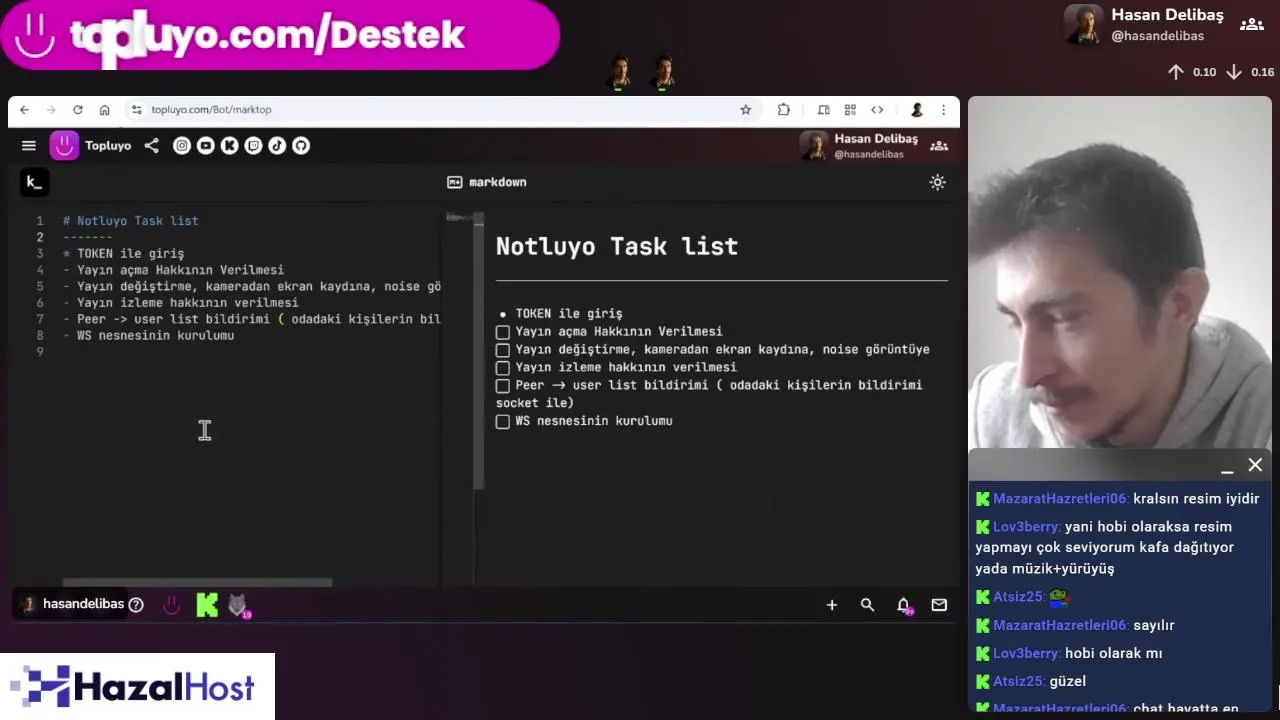The width and height of the screenshot is (1280, 720).
Task: Open the wolf avatar server icon
Action: coord(238,605)
